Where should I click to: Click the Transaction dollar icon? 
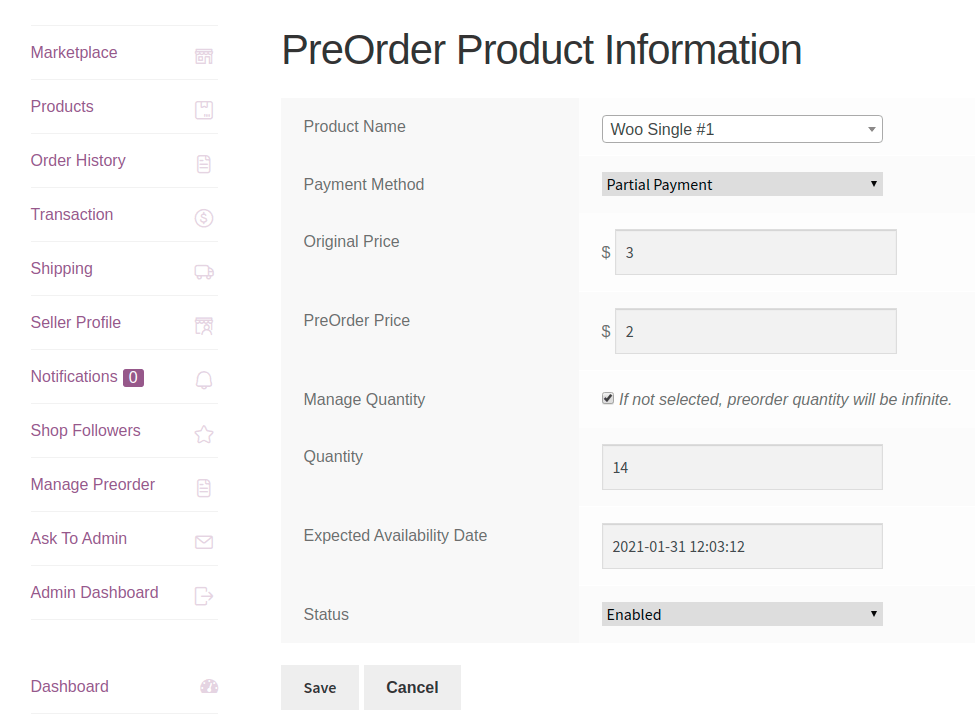tap(204, 217)
